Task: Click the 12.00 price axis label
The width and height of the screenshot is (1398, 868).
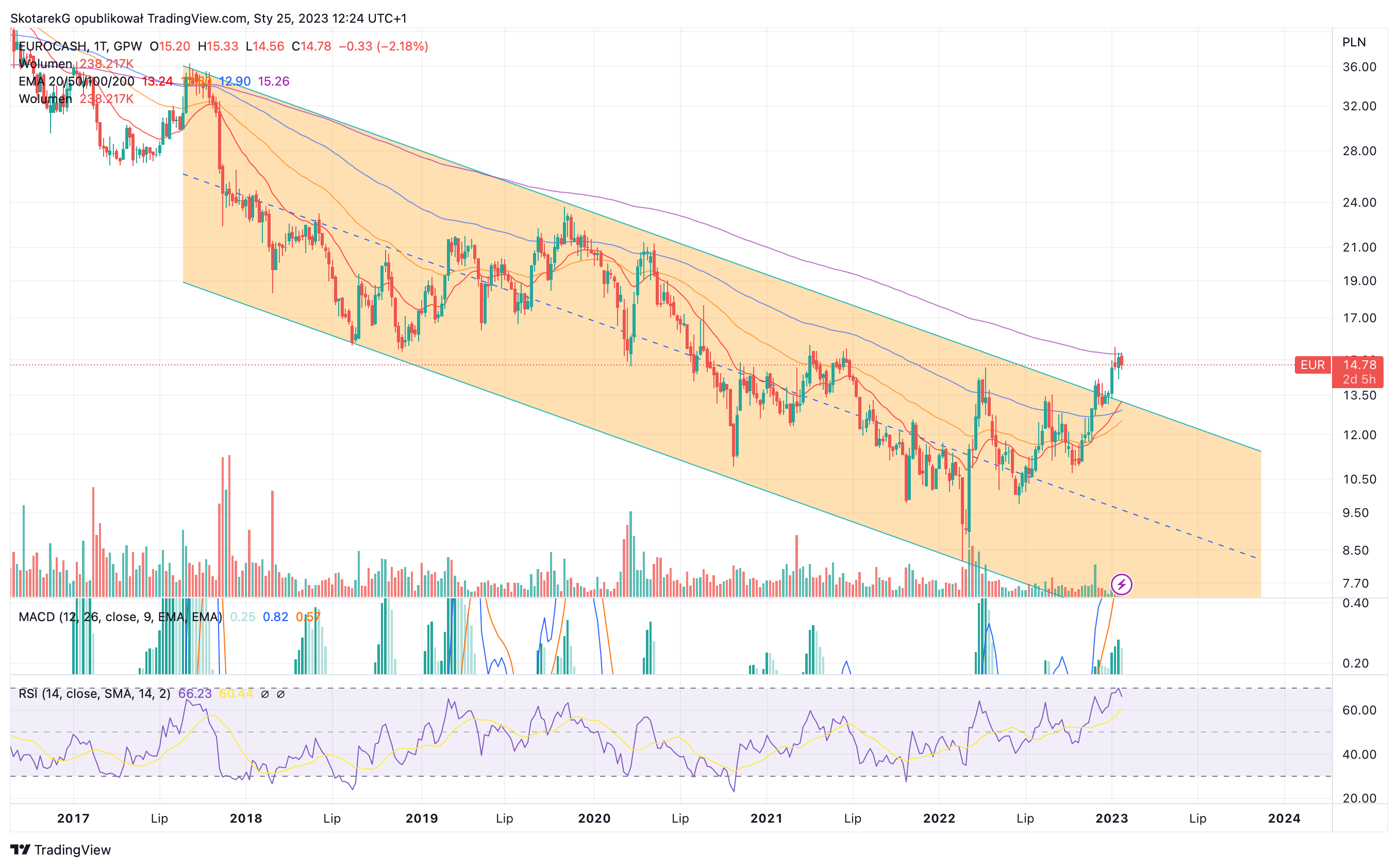Action: [1359, 435]
